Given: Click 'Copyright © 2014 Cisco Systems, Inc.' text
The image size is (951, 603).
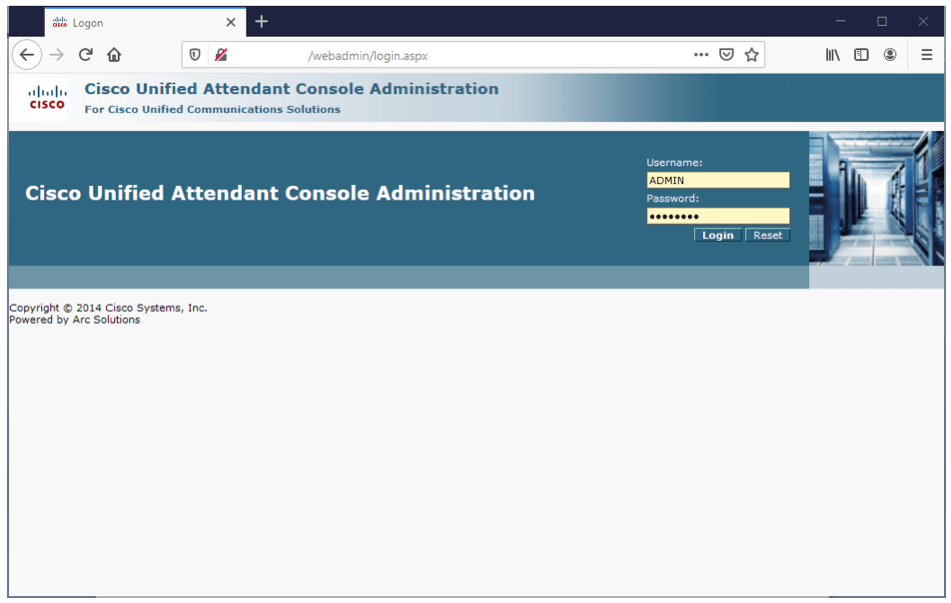Looking at the screenshot, I should 108,308.
